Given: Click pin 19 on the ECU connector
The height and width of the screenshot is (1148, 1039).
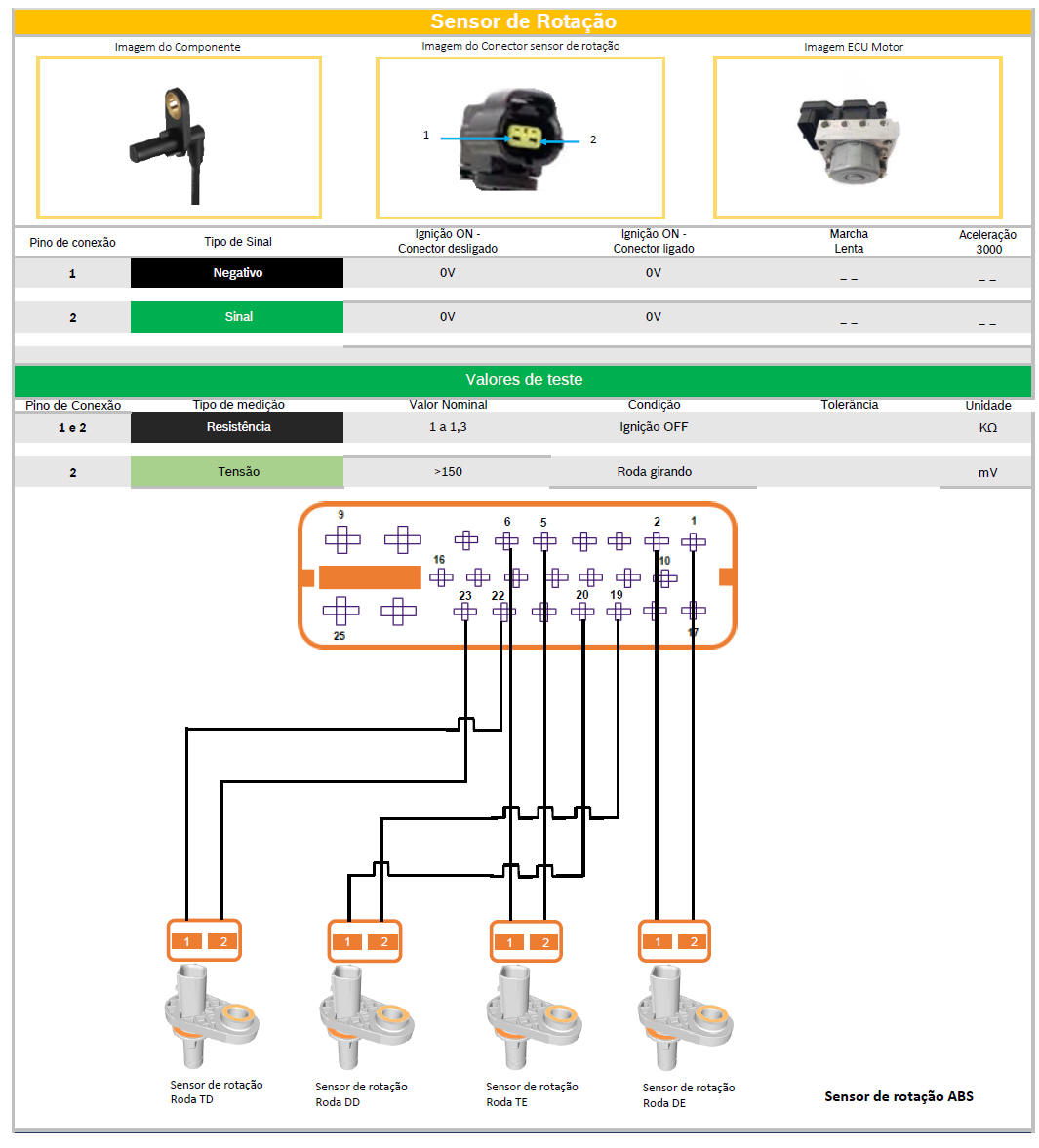Looking at the screenshot, I should (618, 612).
